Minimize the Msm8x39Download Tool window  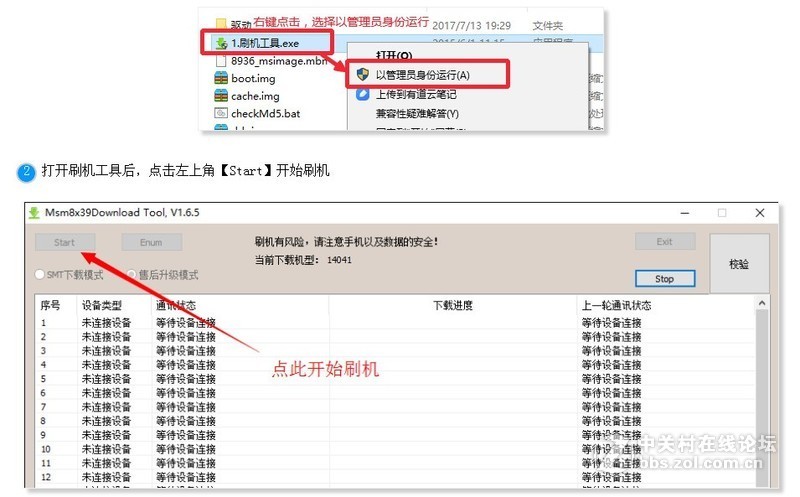(x=685, y=213)
